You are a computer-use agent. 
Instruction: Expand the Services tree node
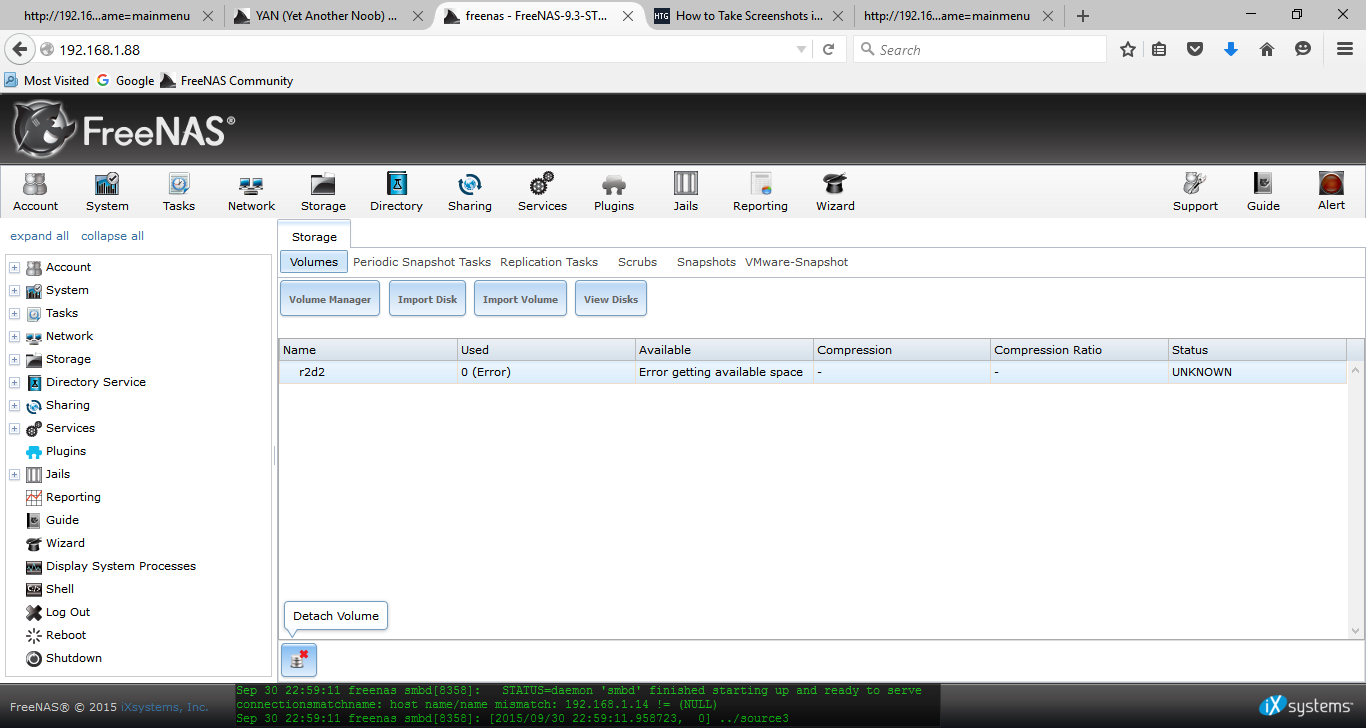[x=14, y=428]
